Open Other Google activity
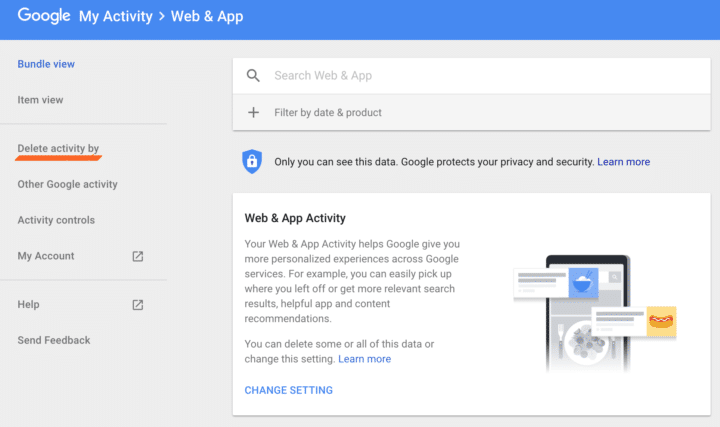Viewport: 720px width, 427px height. tap(68, 184)
